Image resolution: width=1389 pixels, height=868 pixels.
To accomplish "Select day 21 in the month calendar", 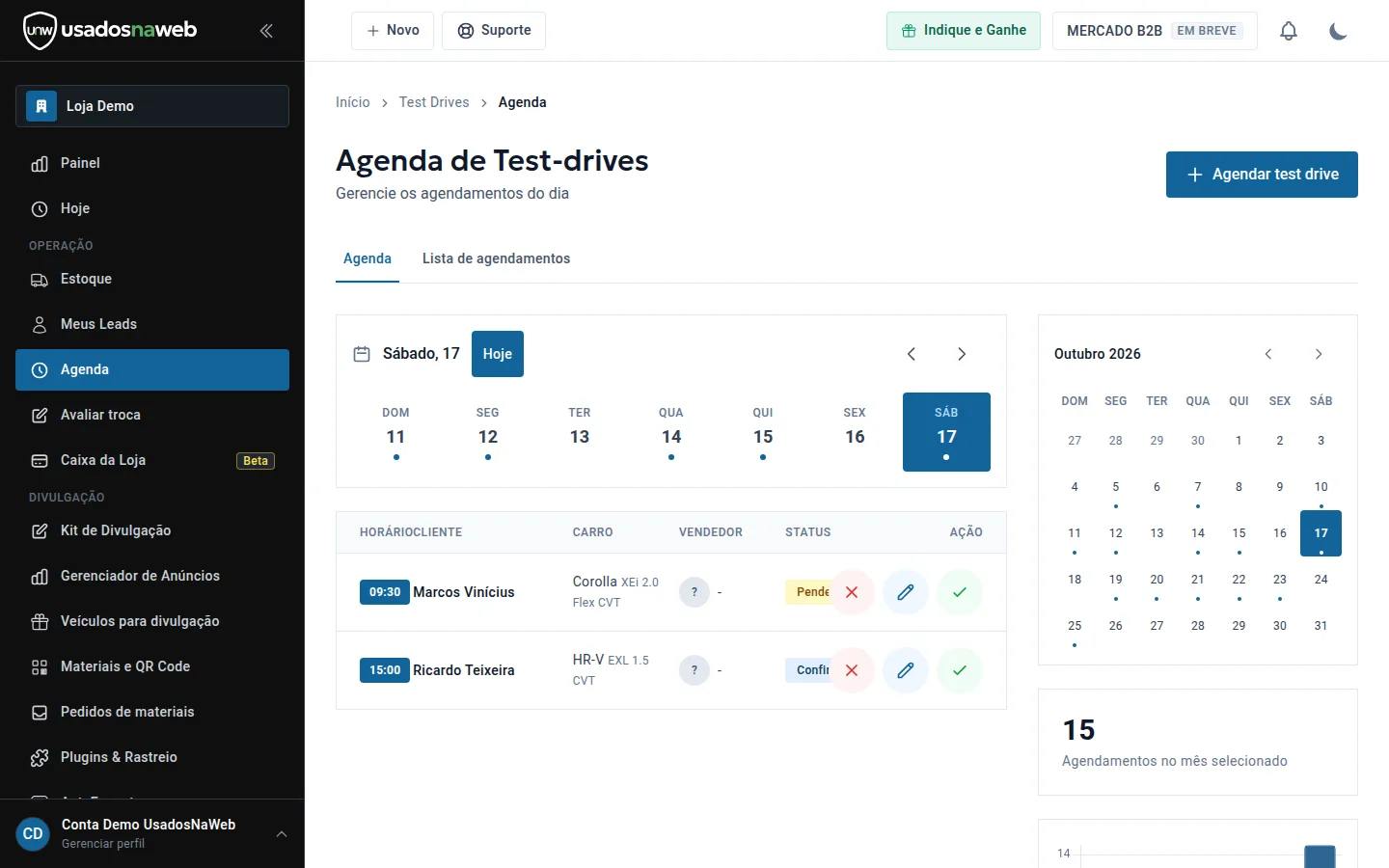I will pyautogui.click(x=1198, y=581).
